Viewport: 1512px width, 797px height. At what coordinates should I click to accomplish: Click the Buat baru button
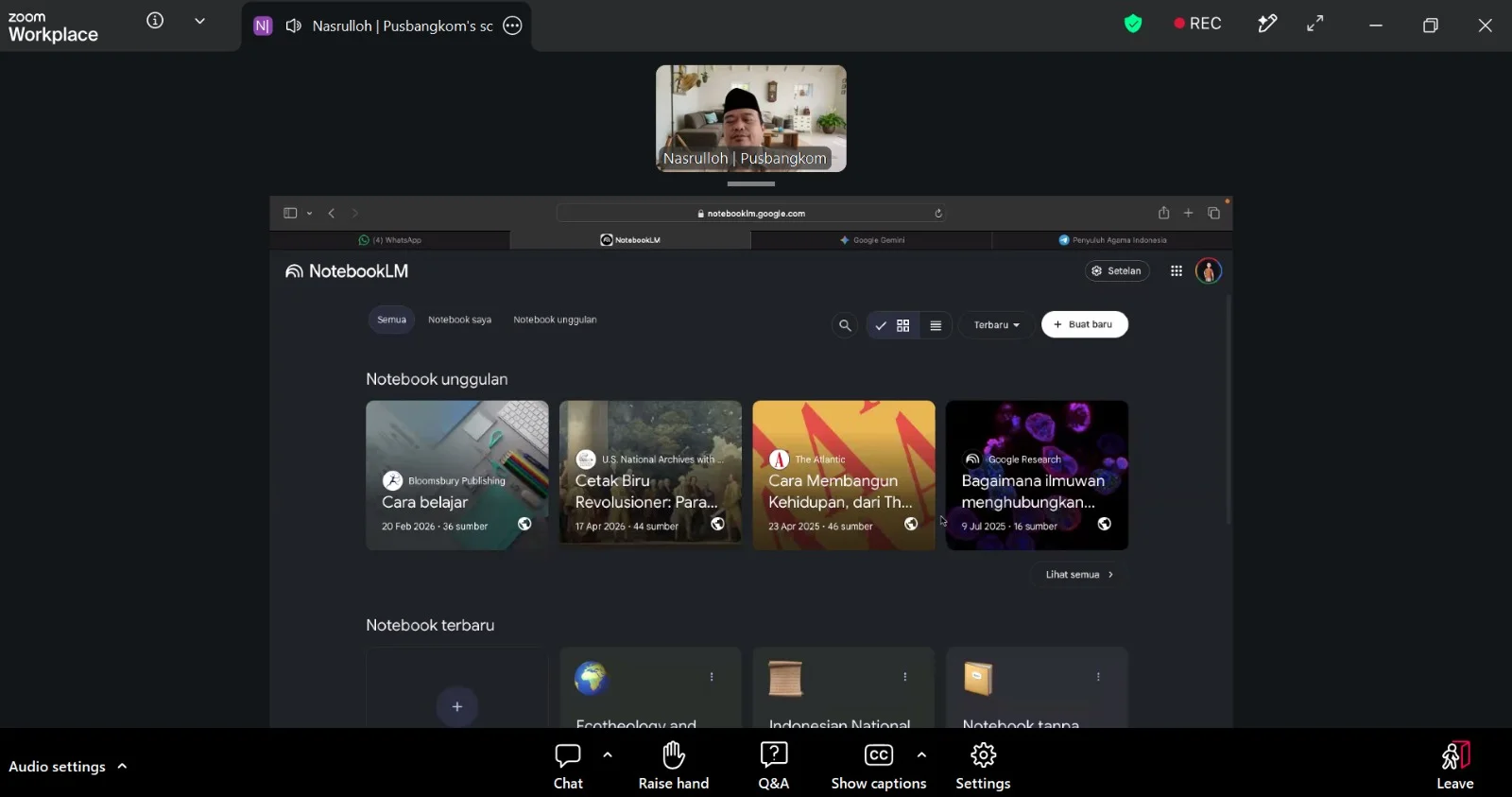point(1085,324)
